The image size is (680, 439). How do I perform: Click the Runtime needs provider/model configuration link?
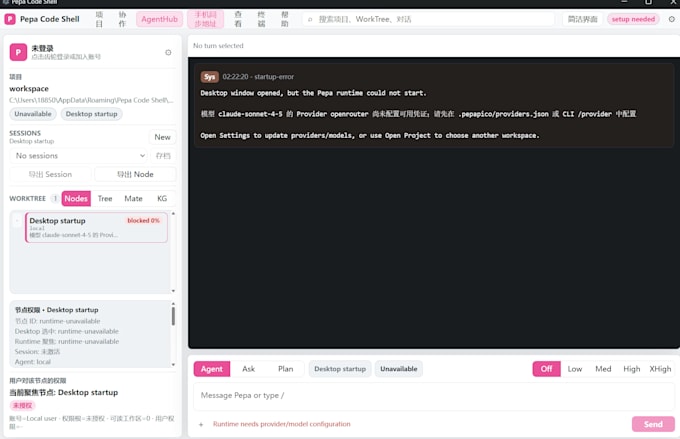pos(281,424)
